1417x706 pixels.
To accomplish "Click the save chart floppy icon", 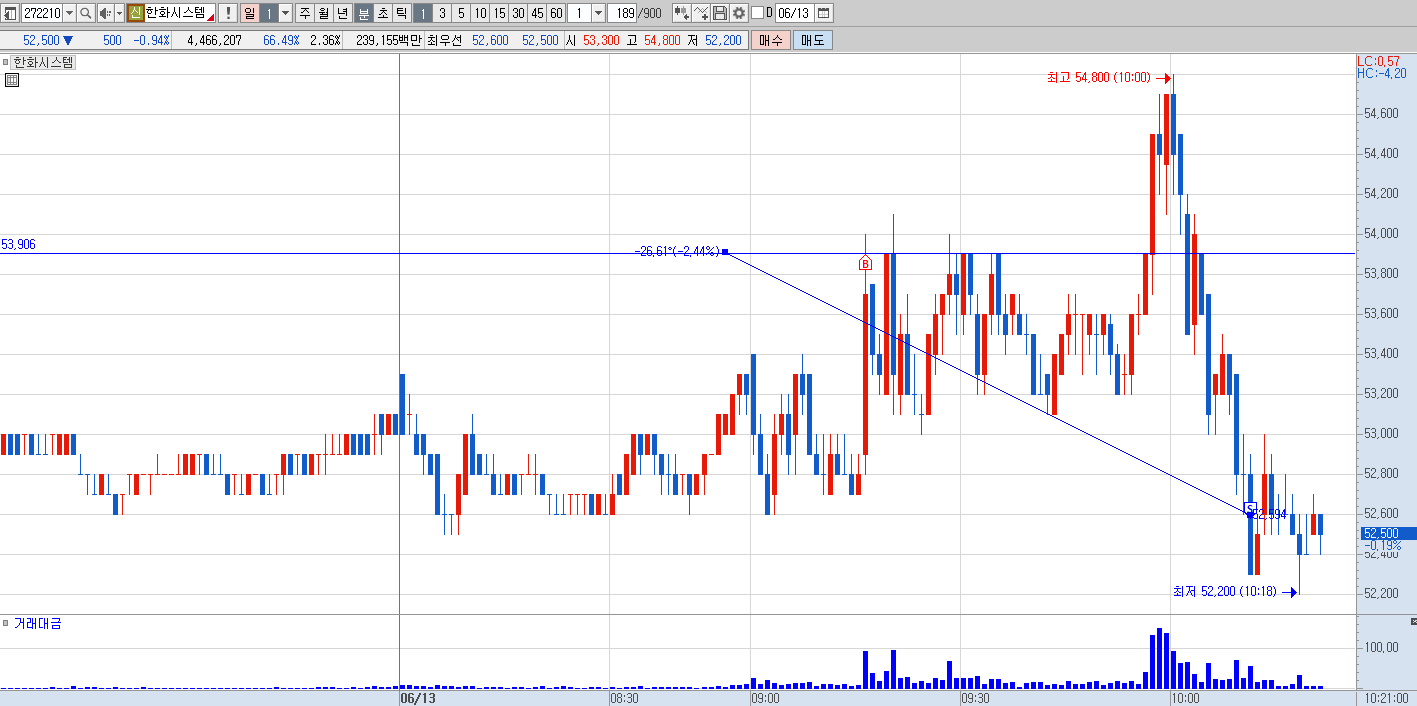I will [720, 13].
